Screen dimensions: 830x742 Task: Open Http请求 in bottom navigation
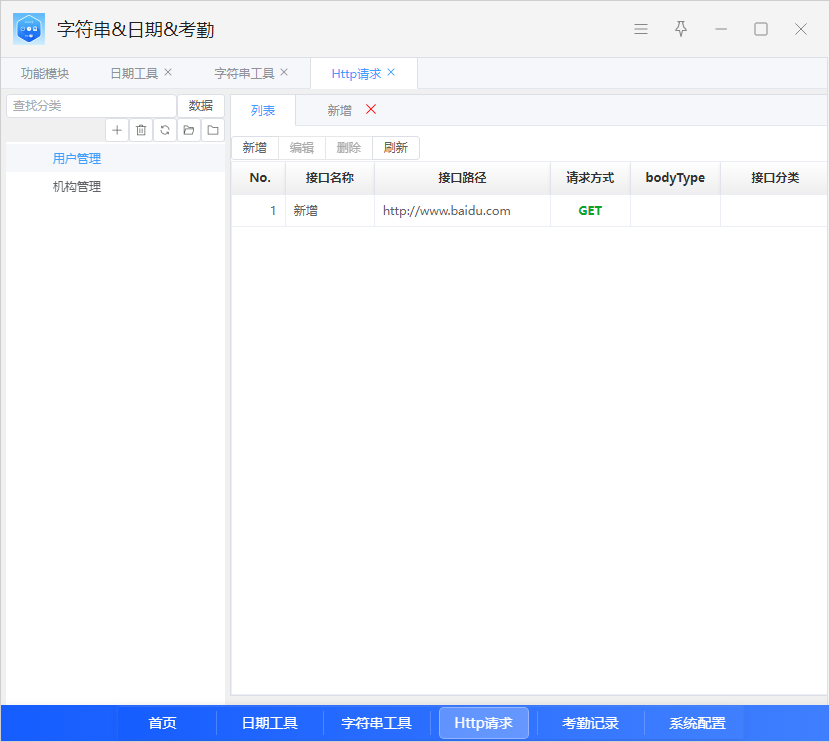pyautogui.click(x=484, y=723)
